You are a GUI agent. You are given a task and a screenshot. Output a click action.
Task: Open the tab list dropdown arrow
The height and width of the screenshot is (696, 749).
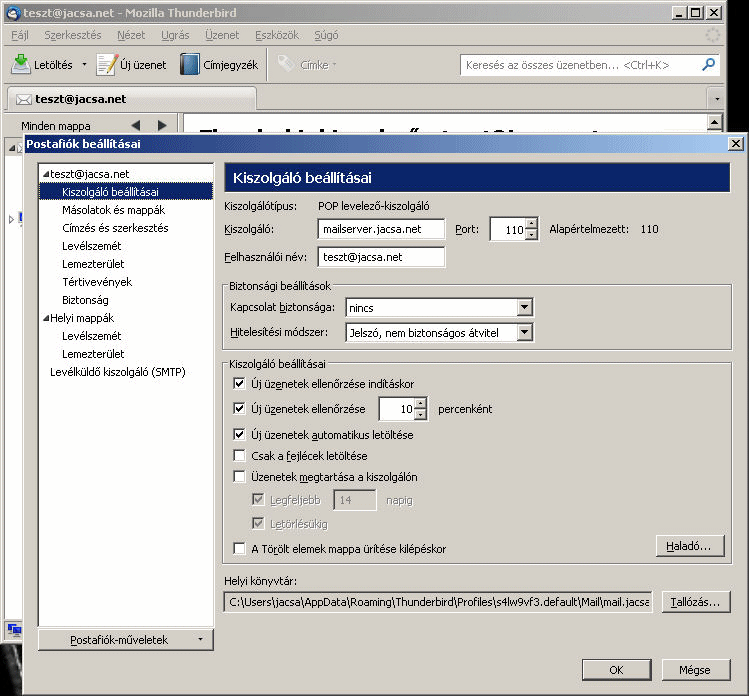pyautogui.click(x=717, y=99)
